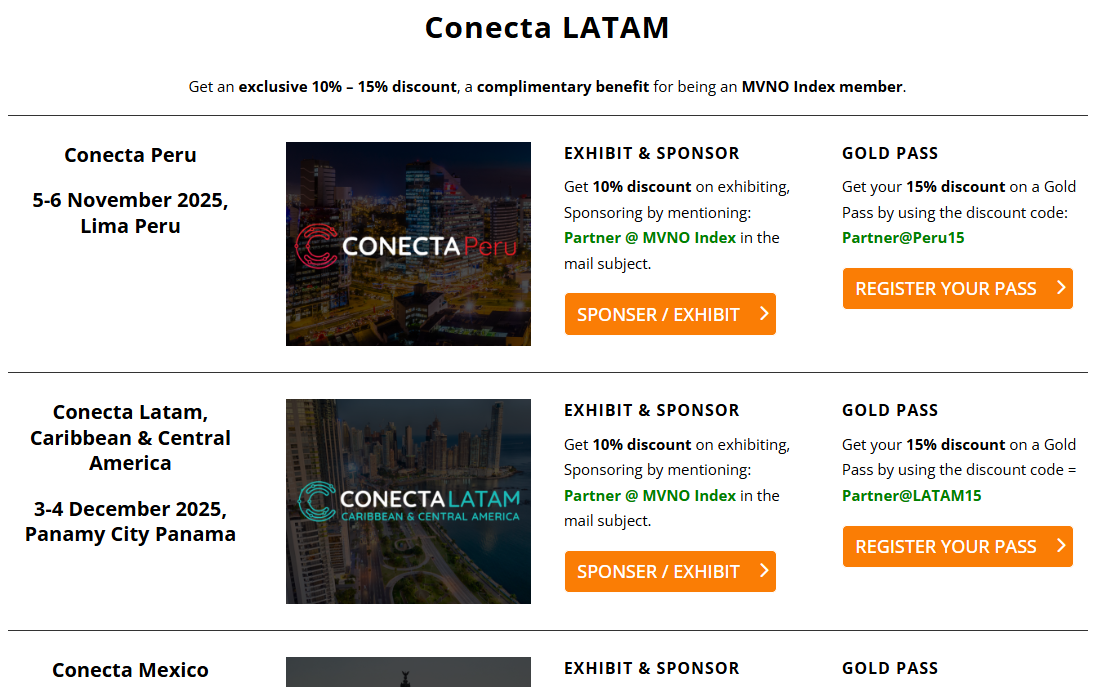Click the teal circular Conecta LATAM logo icon

pos(318,502)
